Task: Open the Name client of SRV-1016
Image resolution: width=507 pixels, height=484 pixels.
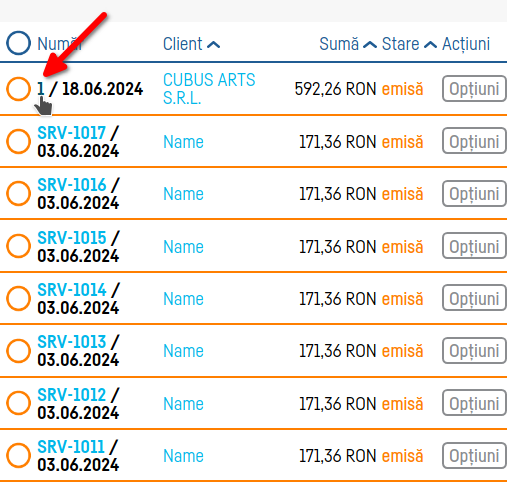Action: pos(183,194)
